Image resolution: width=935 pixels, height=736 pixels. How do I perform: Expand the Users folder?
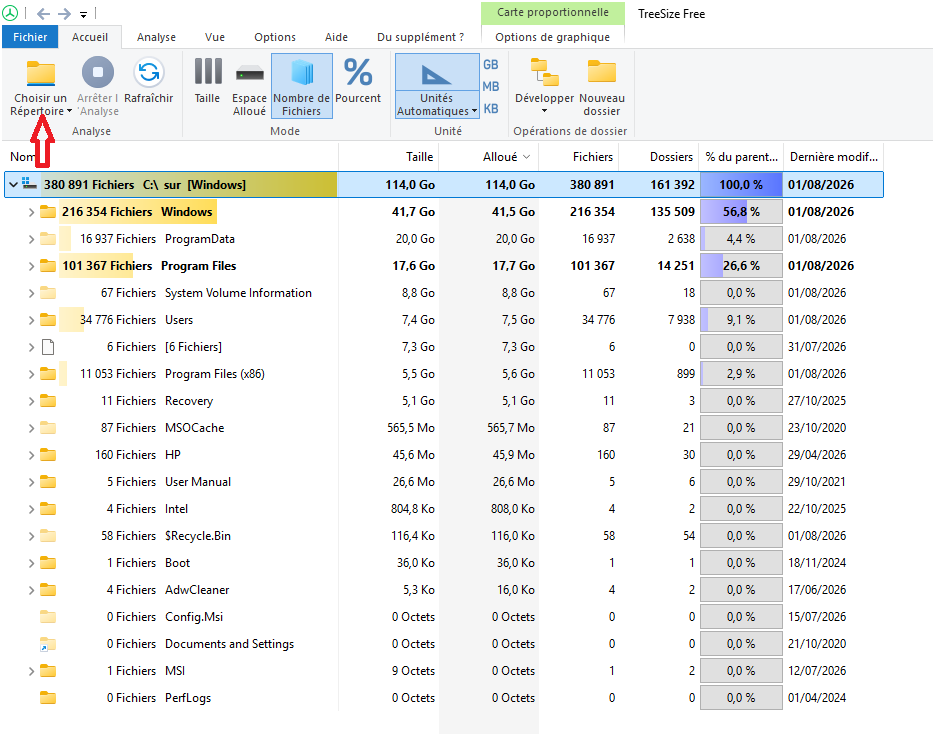point(31,320)
